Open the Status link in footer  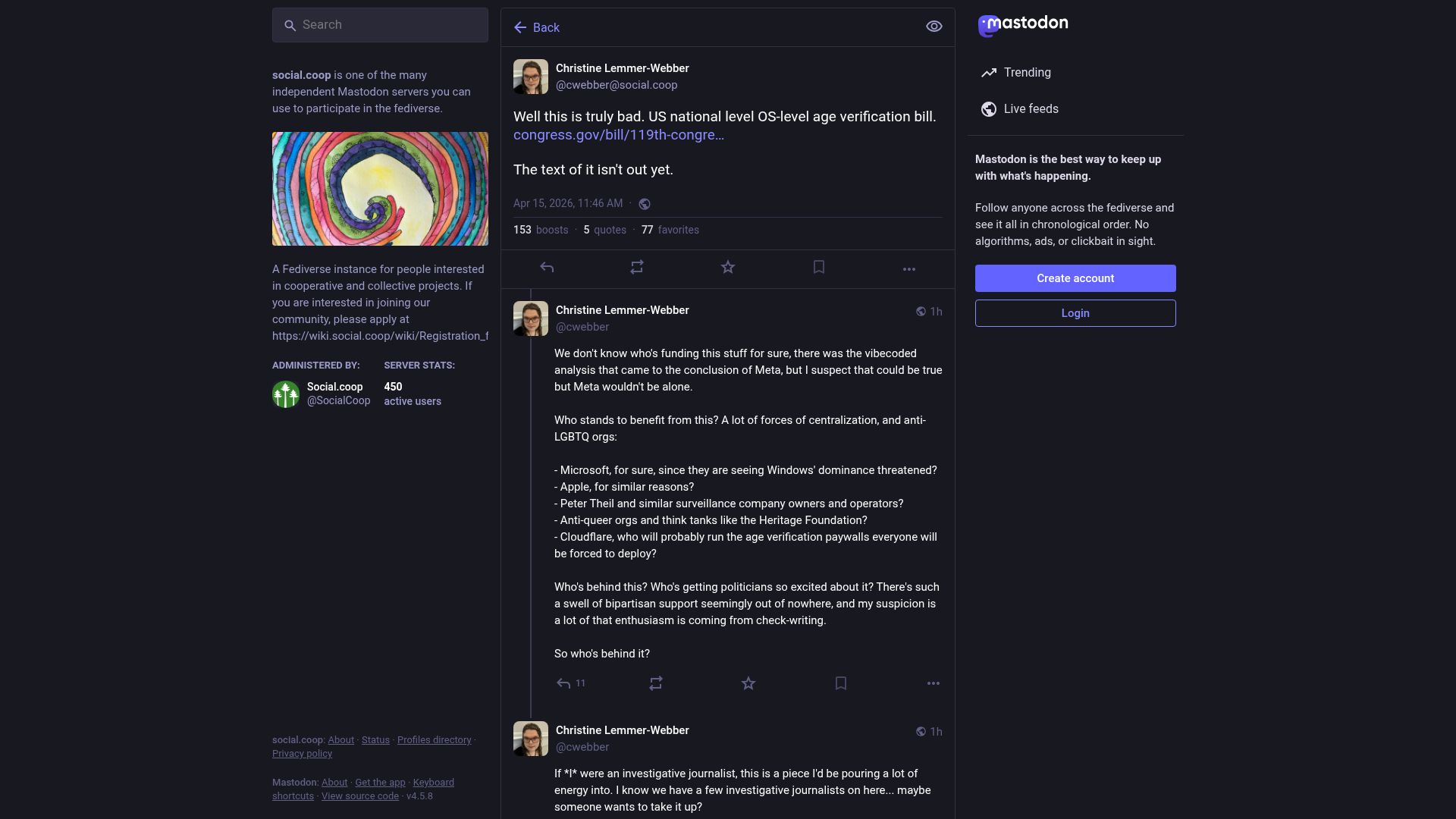click(x=375, y=740)
